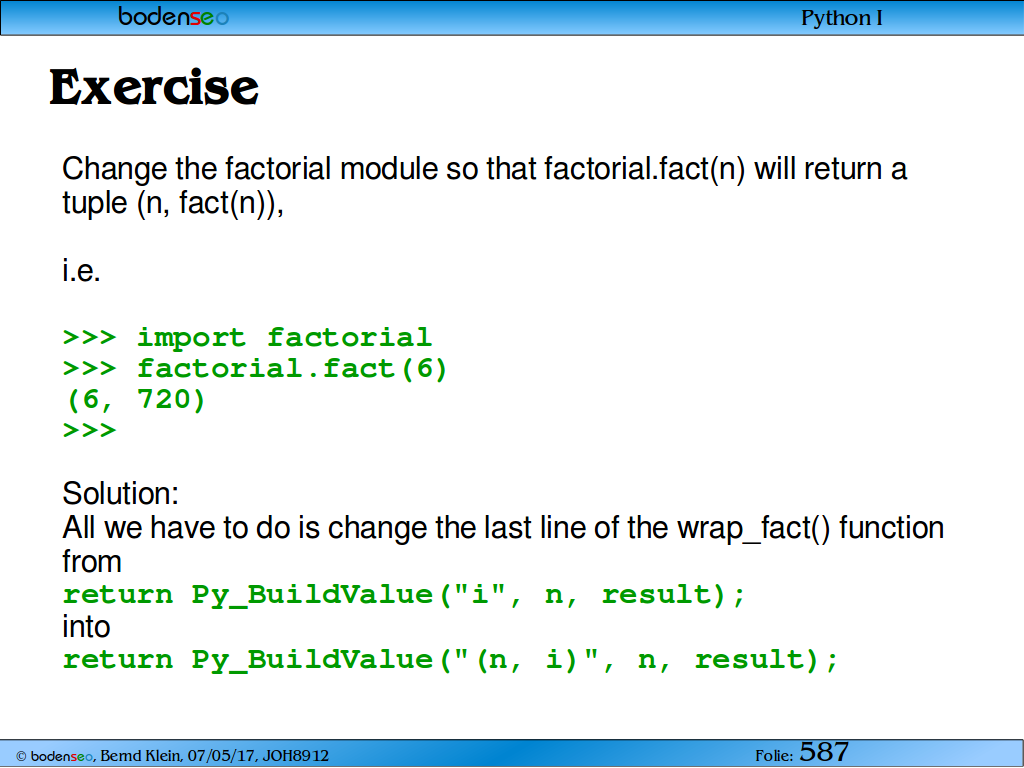Click the bodenseo logo in header

(x=173, y=16)
